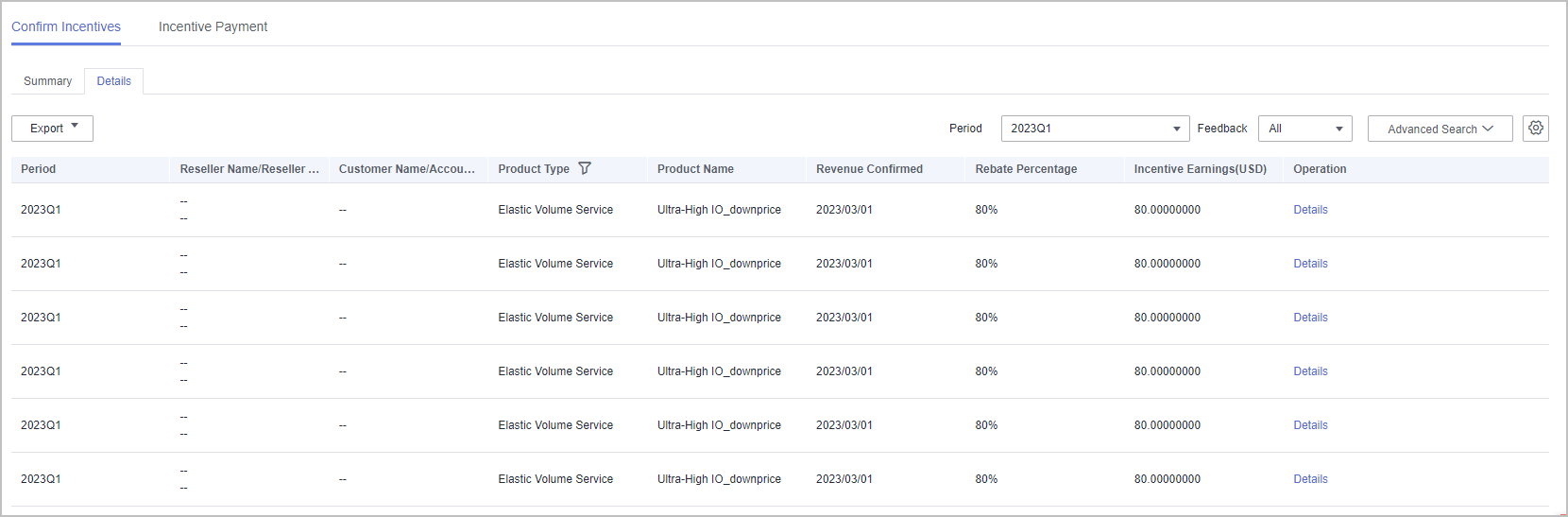Open the table settings gear icon
This screenshot has width=1568, height=517.
pos(1536,128)
